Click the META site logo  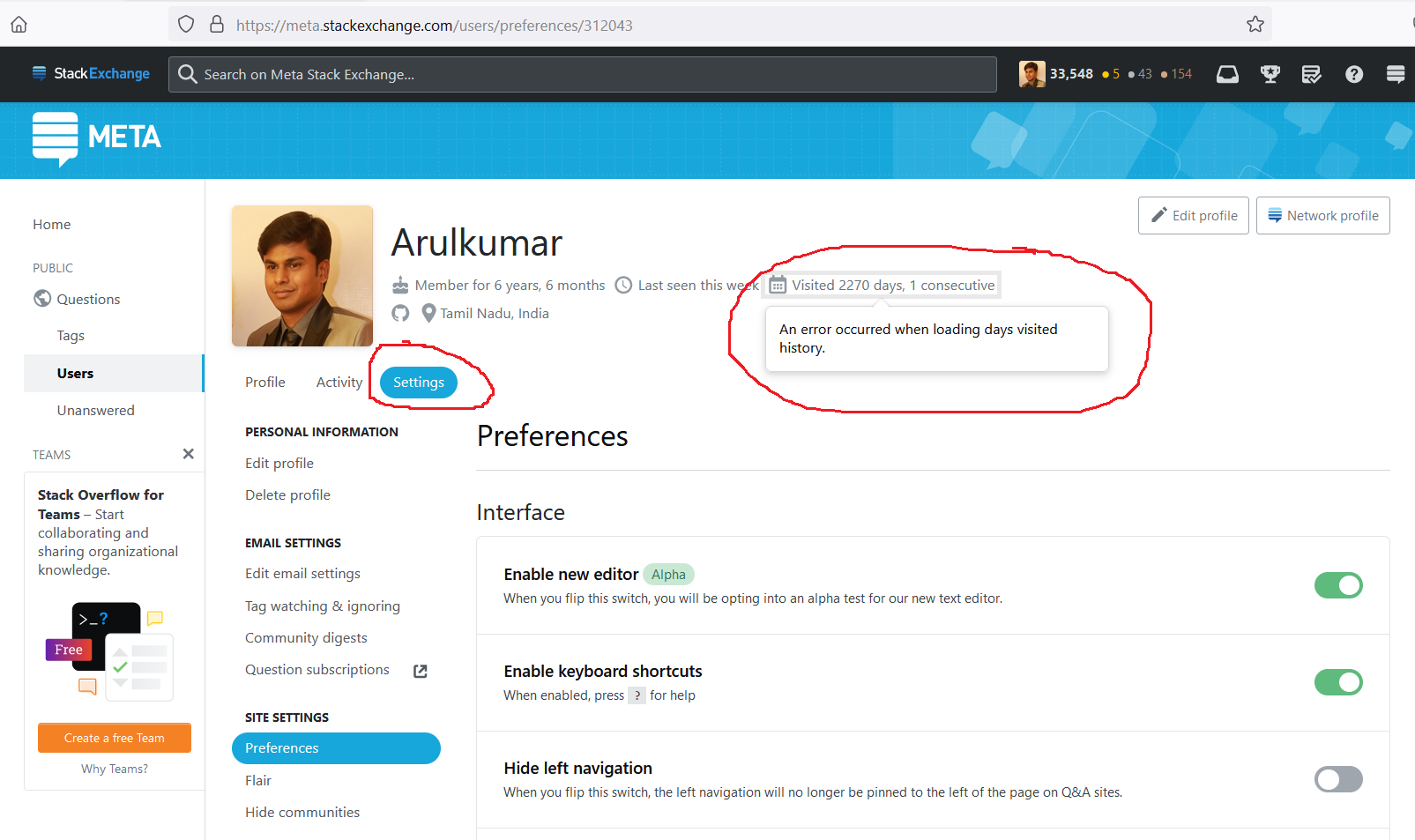(x=97, y=138)
